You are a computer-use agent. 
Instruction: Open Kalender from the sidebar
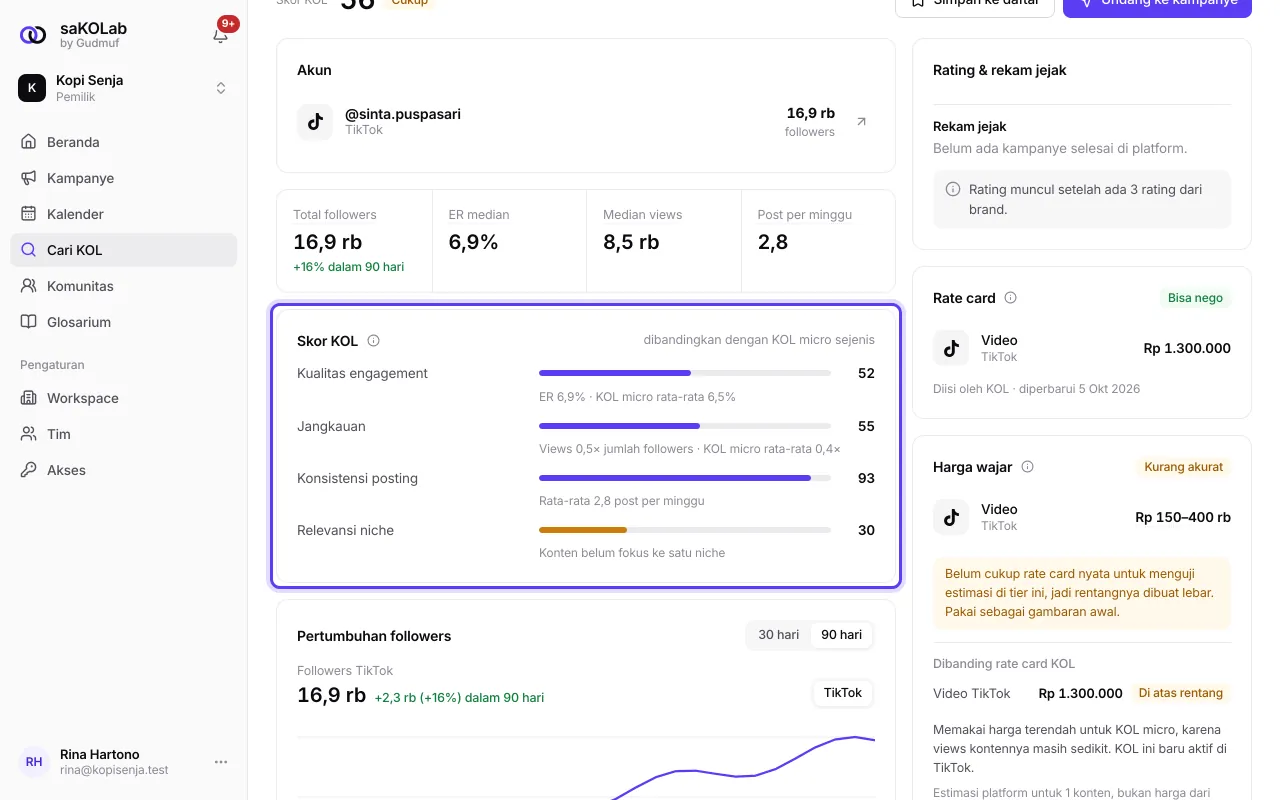[124, 214]
